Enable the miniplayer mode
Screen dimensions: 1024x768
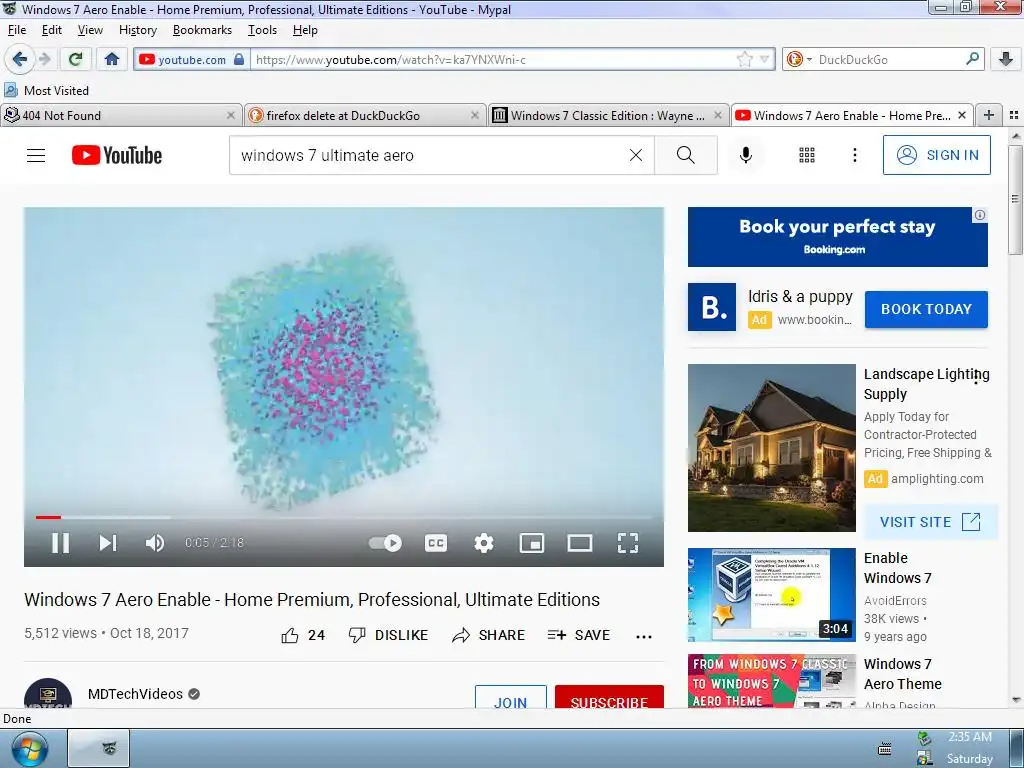click(532, 543)
